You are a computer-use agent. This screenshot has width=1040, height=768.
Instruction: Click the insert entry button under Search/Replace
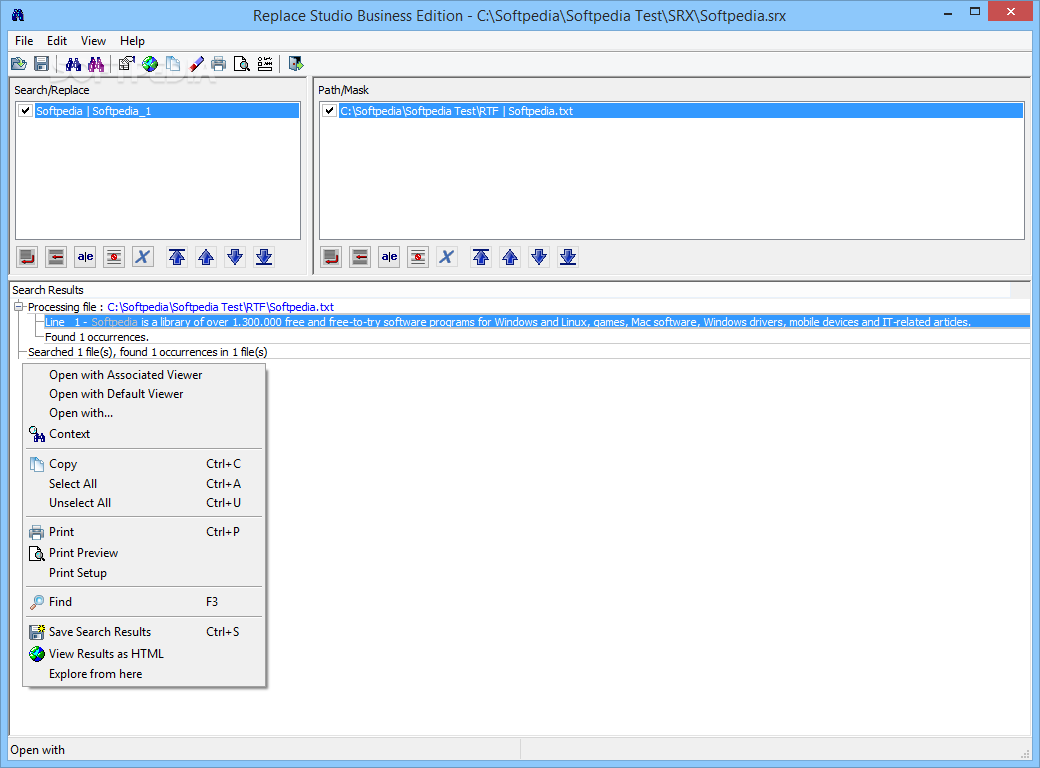coord(56,257)
